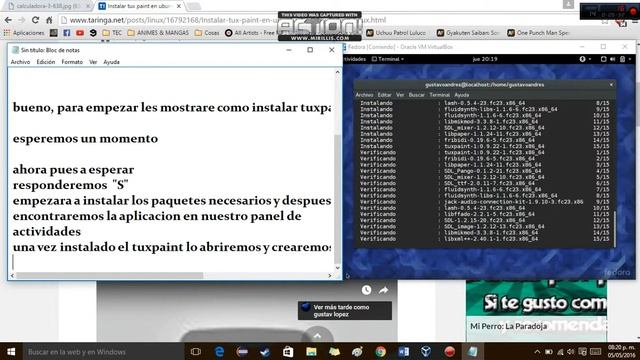Viewport: 640px width, 360px height.
Task: Open Task View from taskbar
Action: pyautogui.click(x=196, y=351)
